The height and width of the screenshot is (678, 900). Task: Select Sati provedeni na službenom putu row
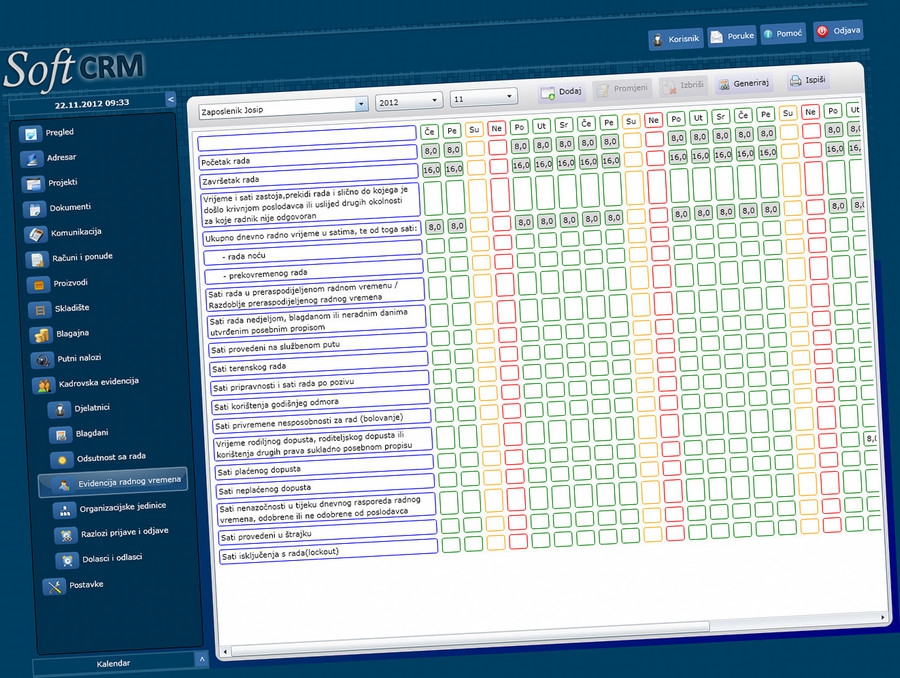[319, 344]
